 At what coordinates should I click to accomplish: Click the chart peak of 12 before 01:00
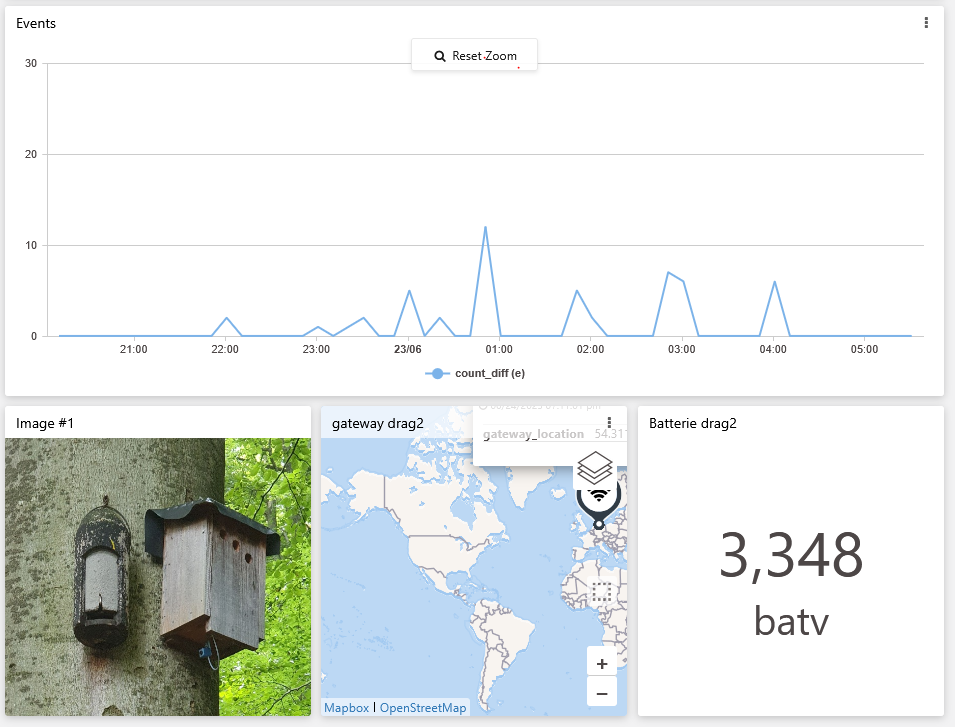[485, 227]
